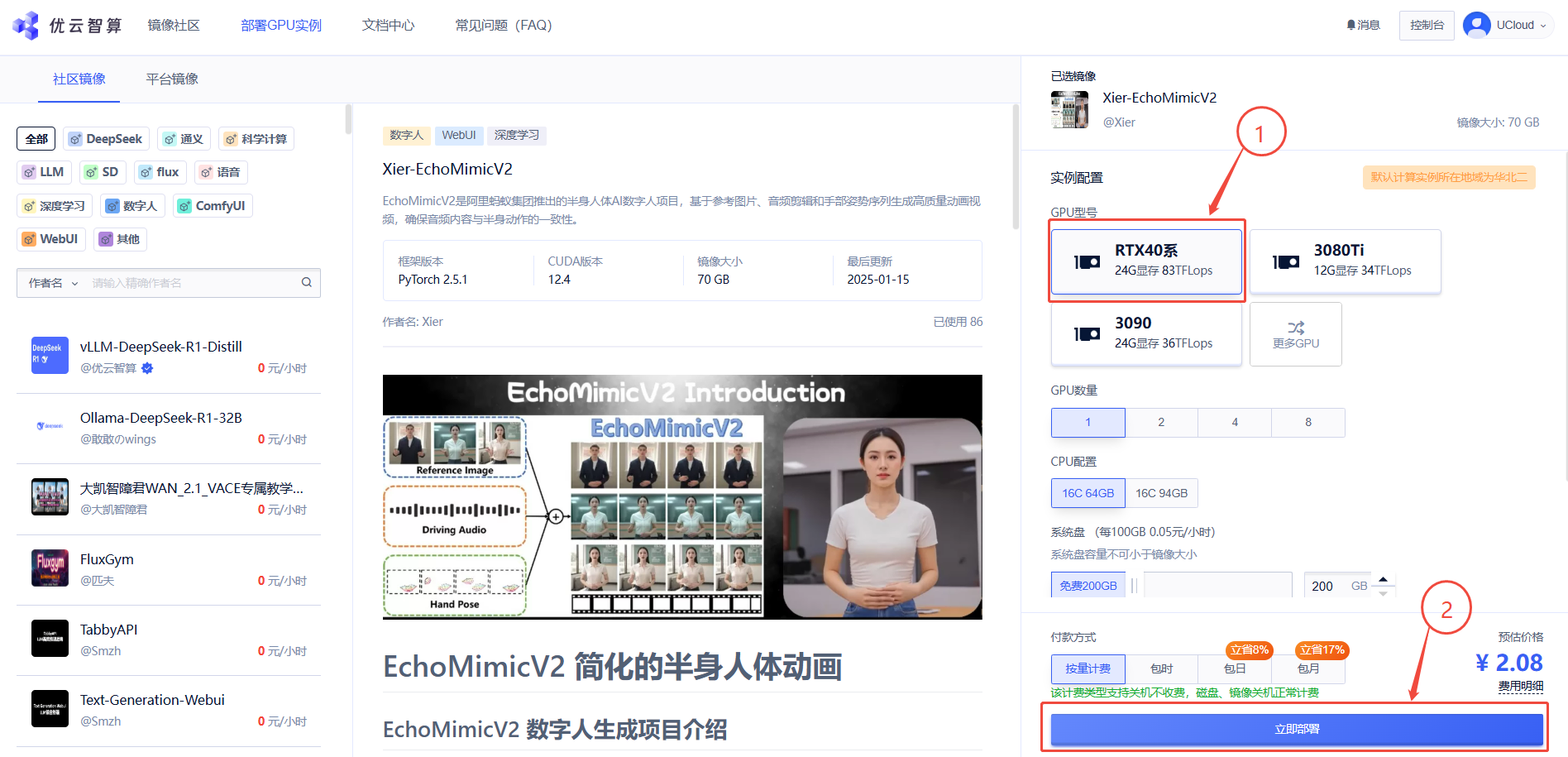Open 常见问题 (FAQ) navigation item
This screenshot has height=757, width=1568.
tap(504, 26)
